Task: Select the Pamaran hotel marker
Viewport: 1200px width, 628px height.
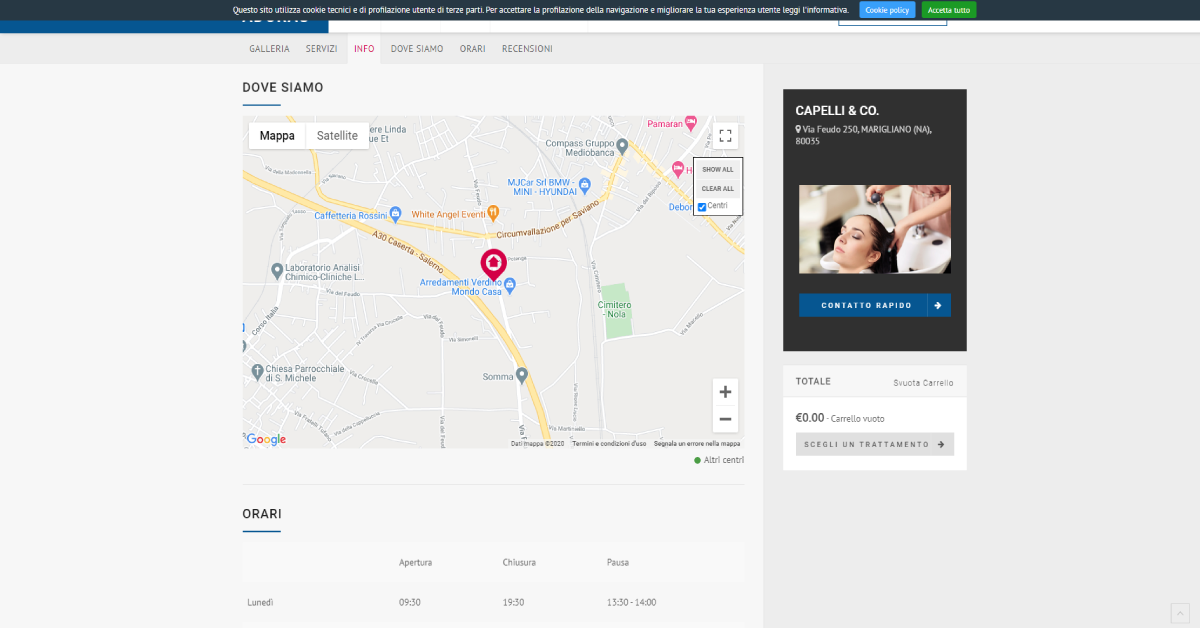Action: pyautogui.click(x=690, y=124)
